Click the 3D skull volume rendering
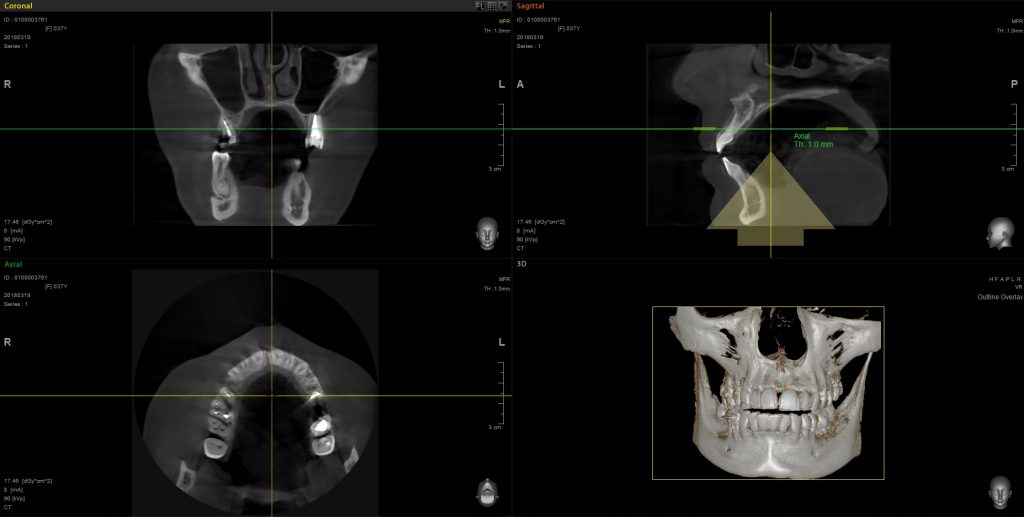 pos(769,392)
